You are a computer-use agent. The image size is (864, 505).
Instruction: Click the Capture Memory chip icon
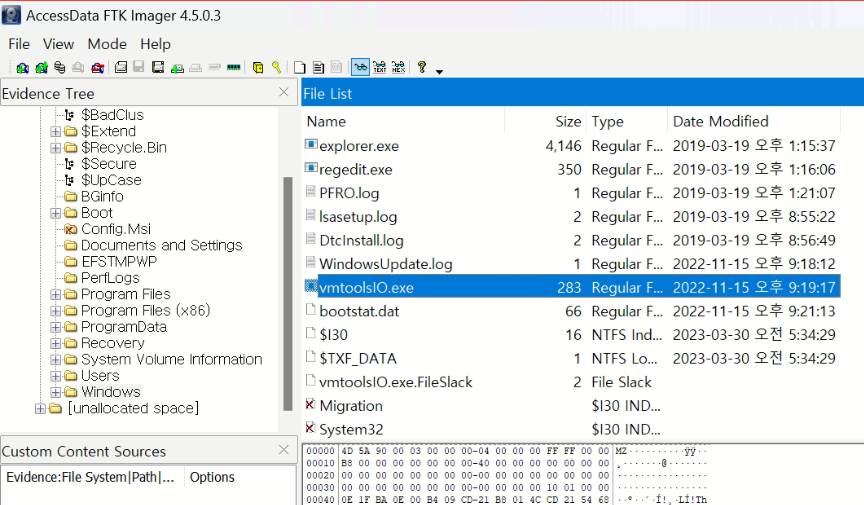point(234,67)
